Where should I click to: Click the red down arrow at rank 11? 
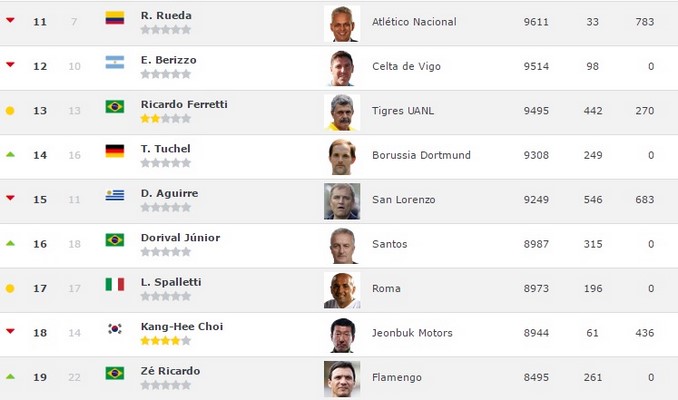[10, 20]
